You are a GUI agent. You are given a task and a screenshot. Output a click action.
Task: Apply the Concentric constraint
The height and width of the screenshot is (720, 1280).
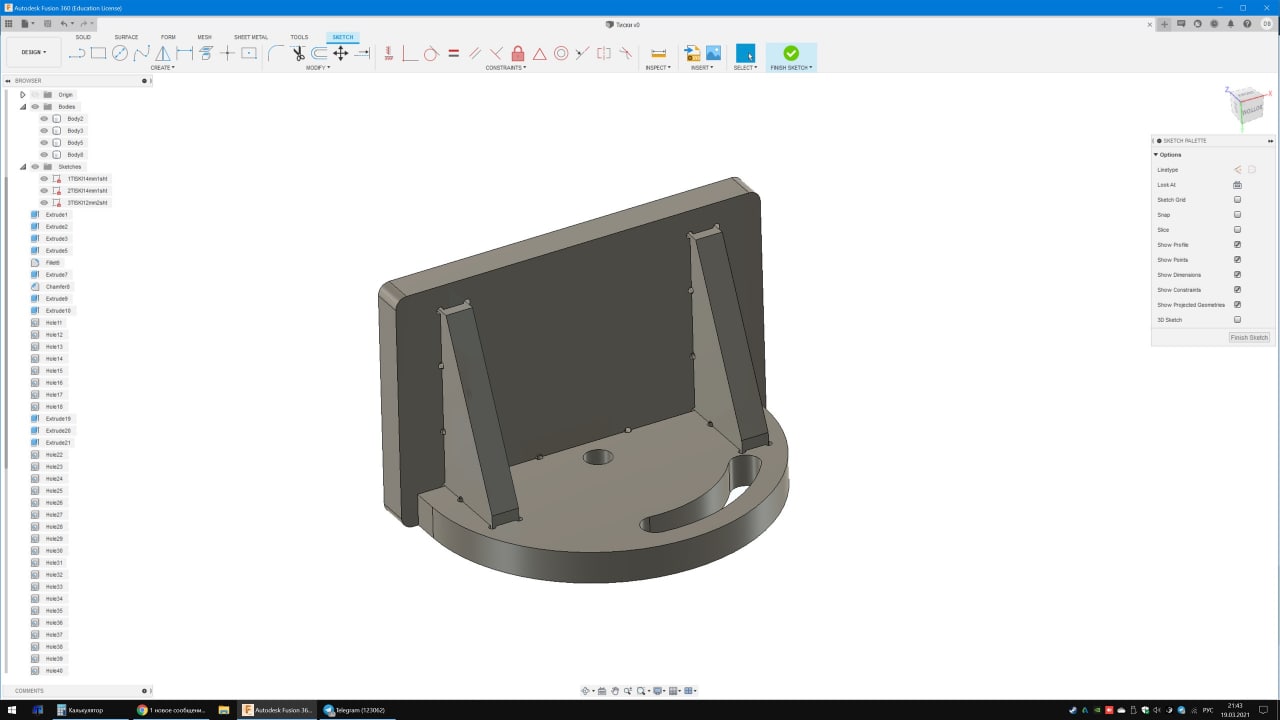coord(561,53)
